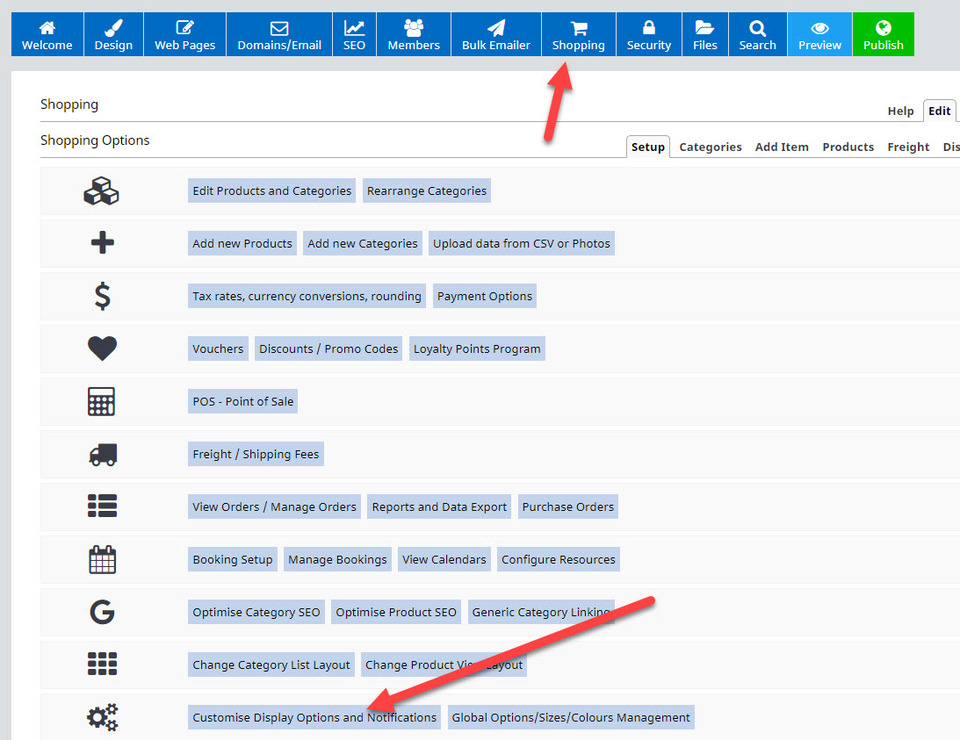Open Upload data from CSV or Photos
This screenshot has width=960, height=740.
point(521,244)
